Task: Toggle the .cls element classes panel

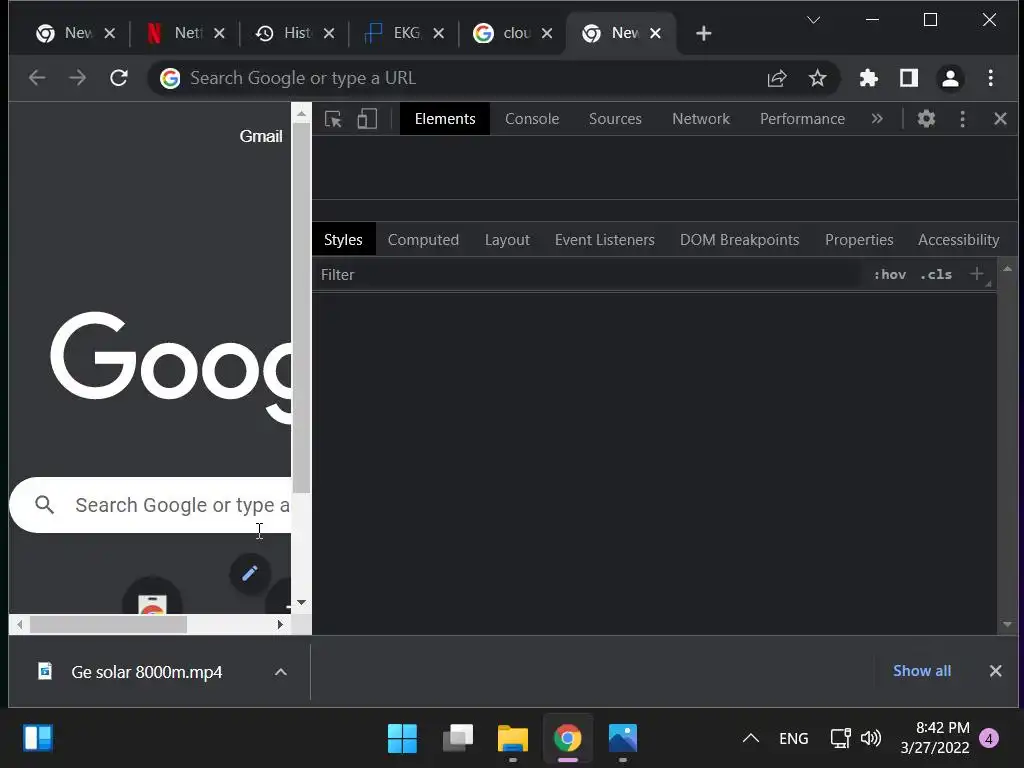Action: (935, 274)
